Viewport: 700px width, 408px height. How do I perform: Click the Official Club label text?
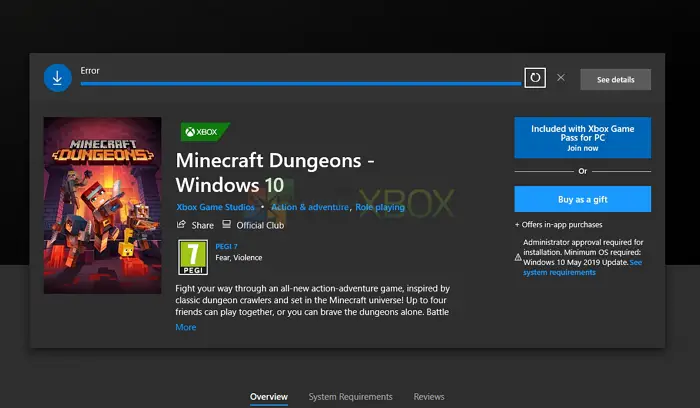point(260,225)
